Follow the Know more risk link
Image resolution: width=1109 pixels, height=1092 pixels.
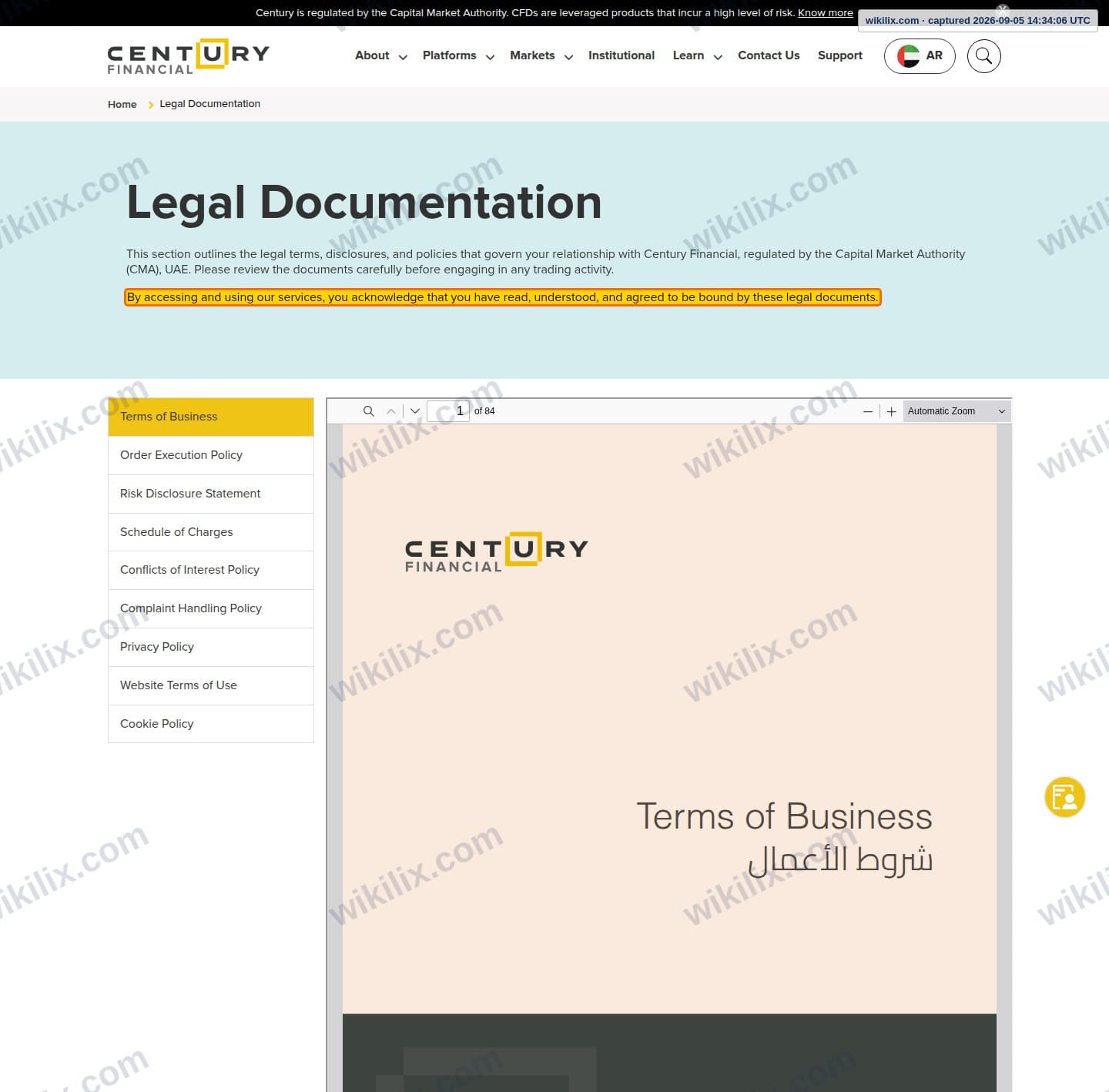pos(825,13)
